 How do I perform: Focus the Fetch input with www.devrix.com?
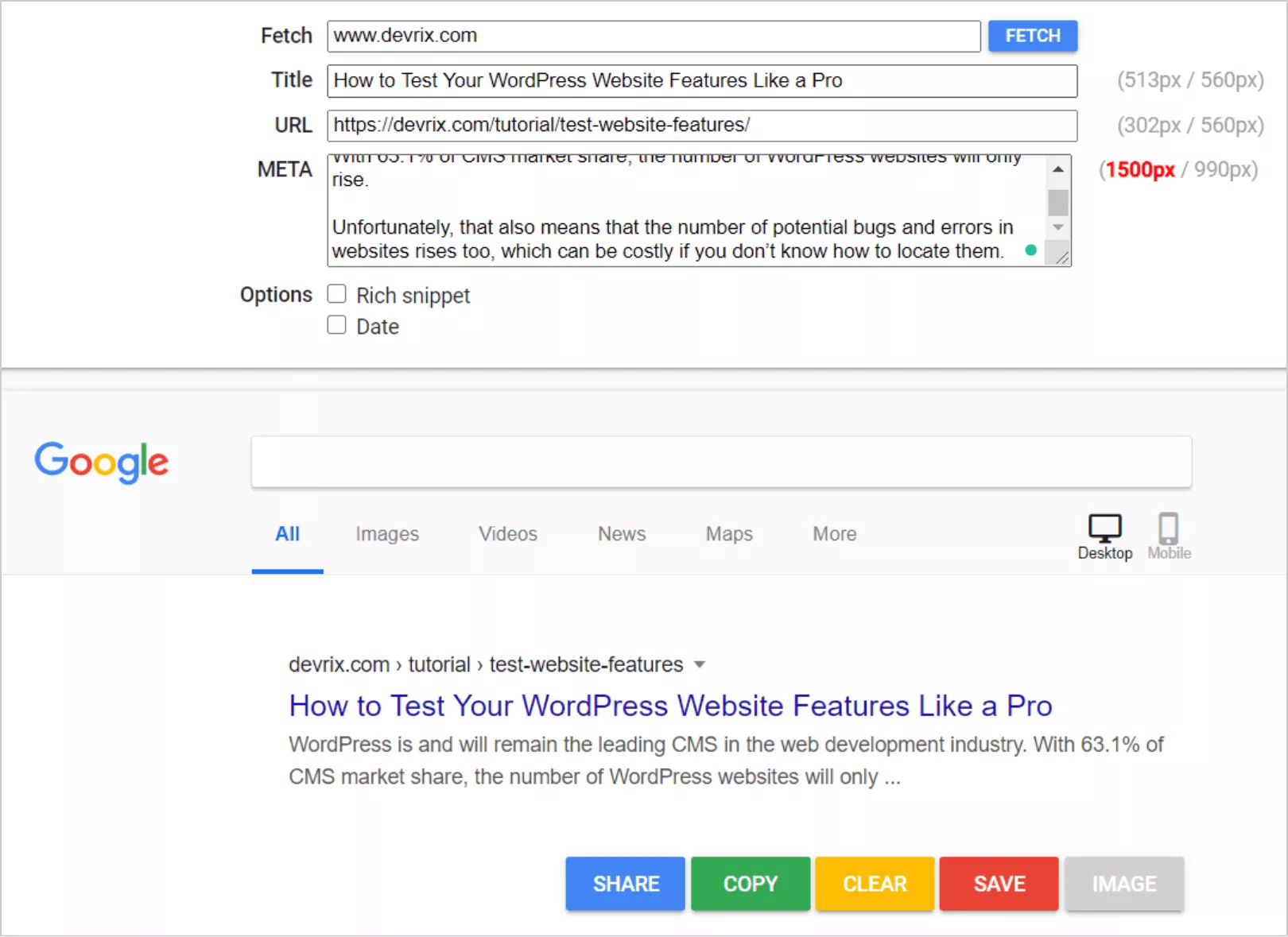point(654,36)
